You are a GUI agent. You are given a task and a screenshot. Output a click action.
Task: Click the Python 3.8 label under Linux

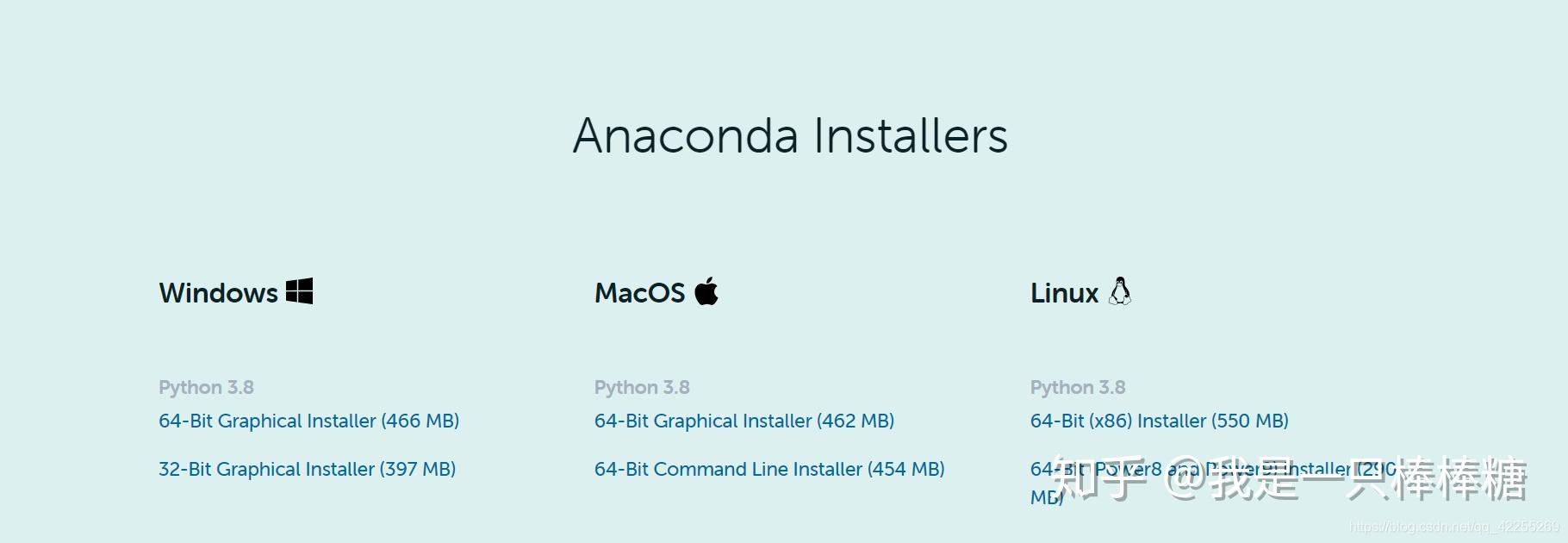1078,387
